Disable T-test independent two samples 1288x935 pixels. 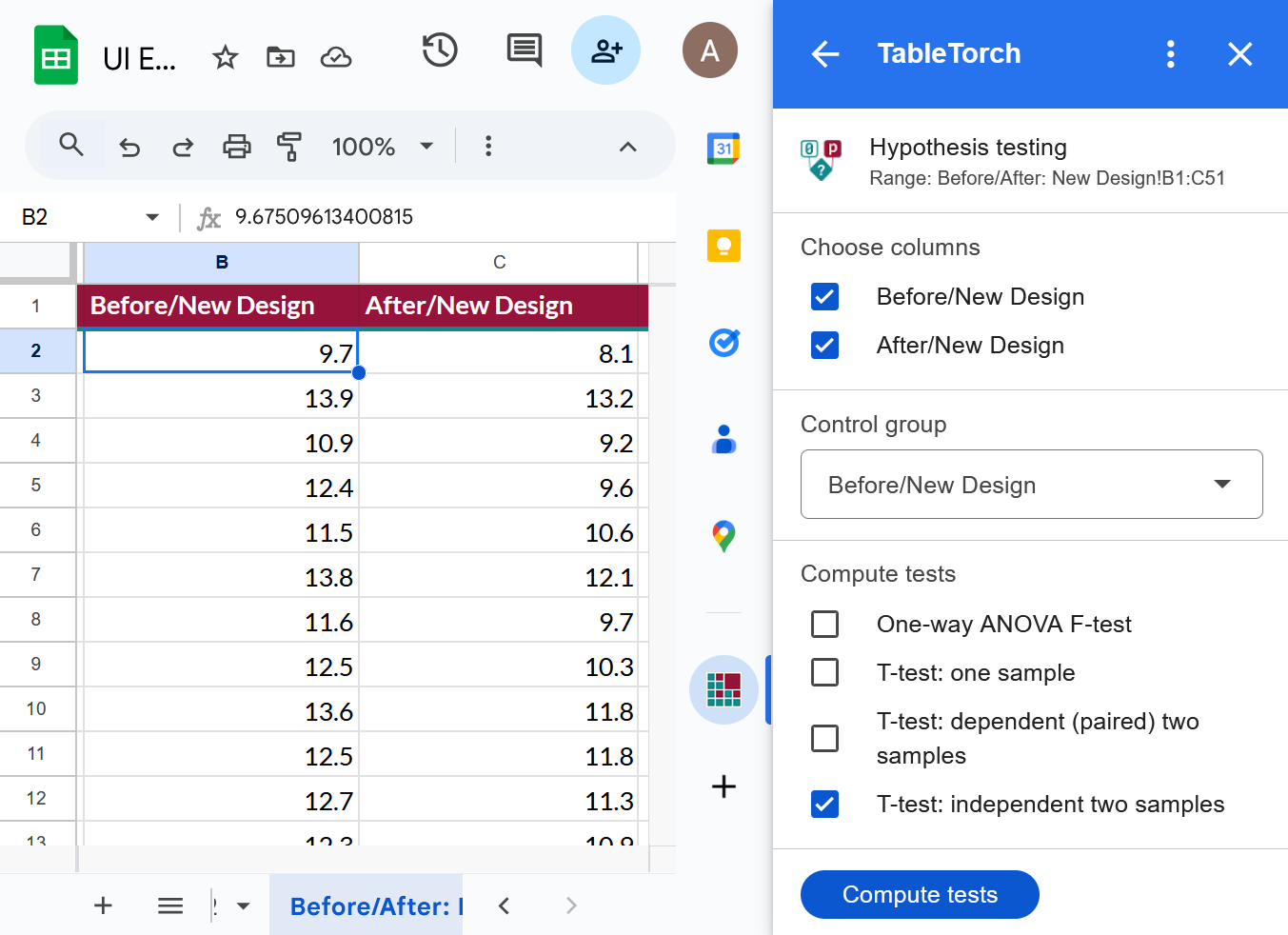pyautogui.click(x=825, y=805)
